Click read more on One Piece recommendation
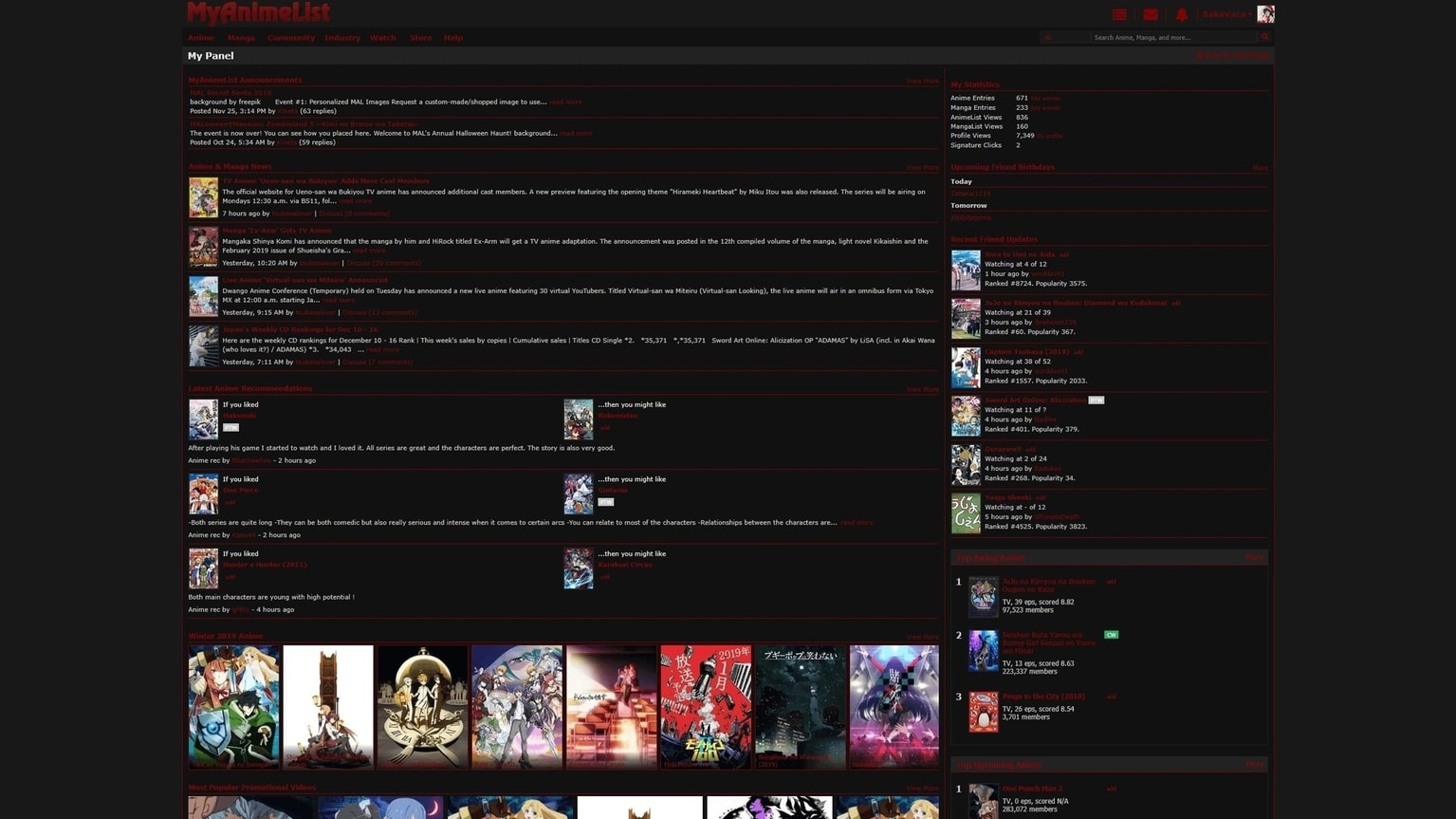This screenshot has width=1456, height=819. pyautogui.click(x=857, y=523)
